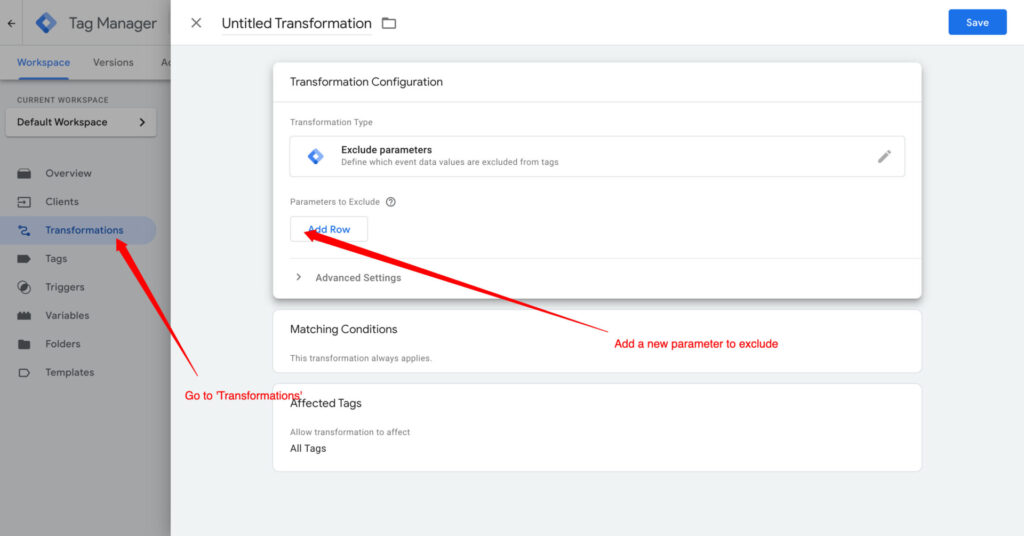Open Folders in the sidebar
The width and height of the screenshot is (1024, 536).
coord(63,344)
